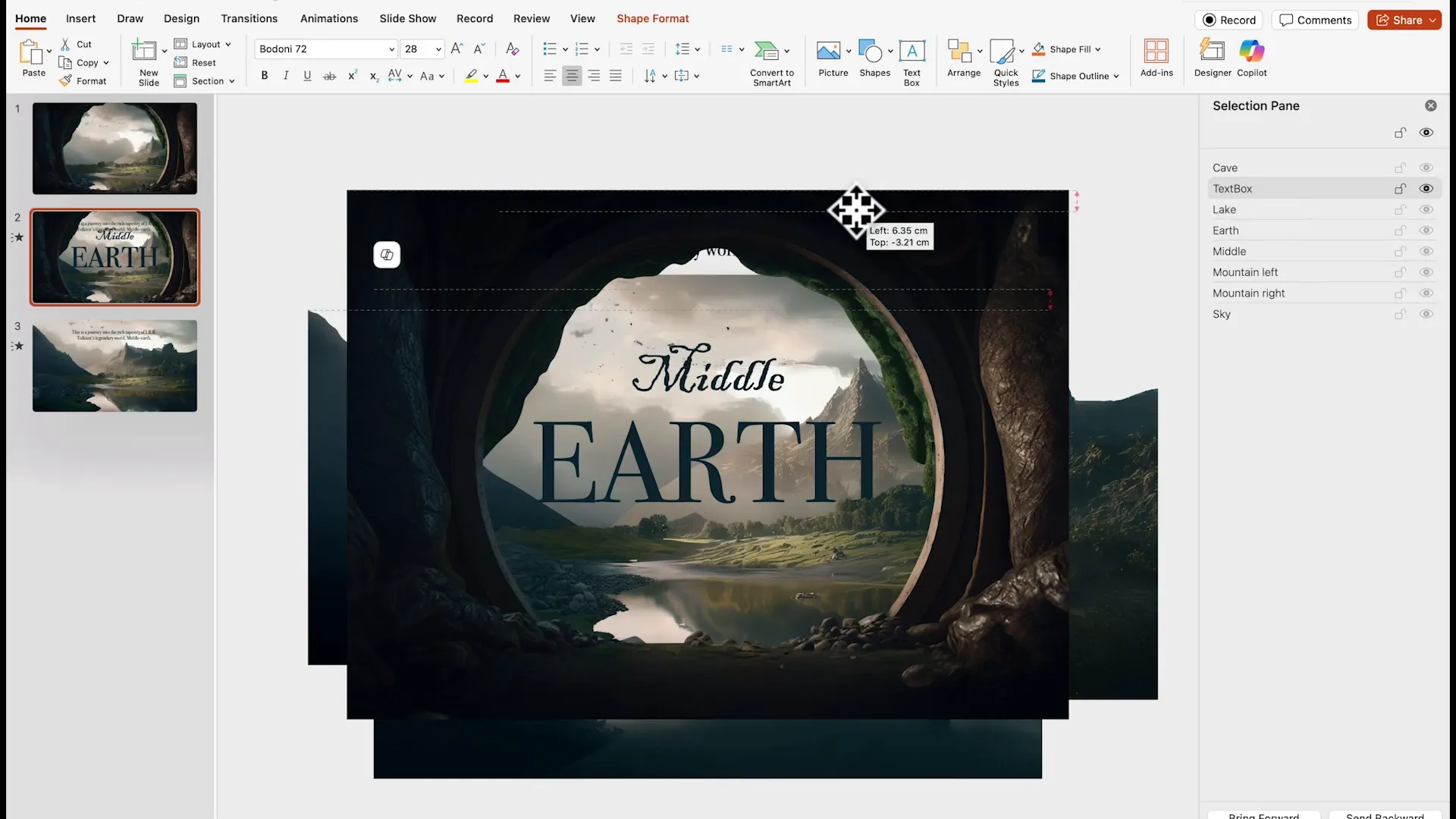1456x819 pixels.
Task: Expand the Layout dropdown
Action: (227, 44)
